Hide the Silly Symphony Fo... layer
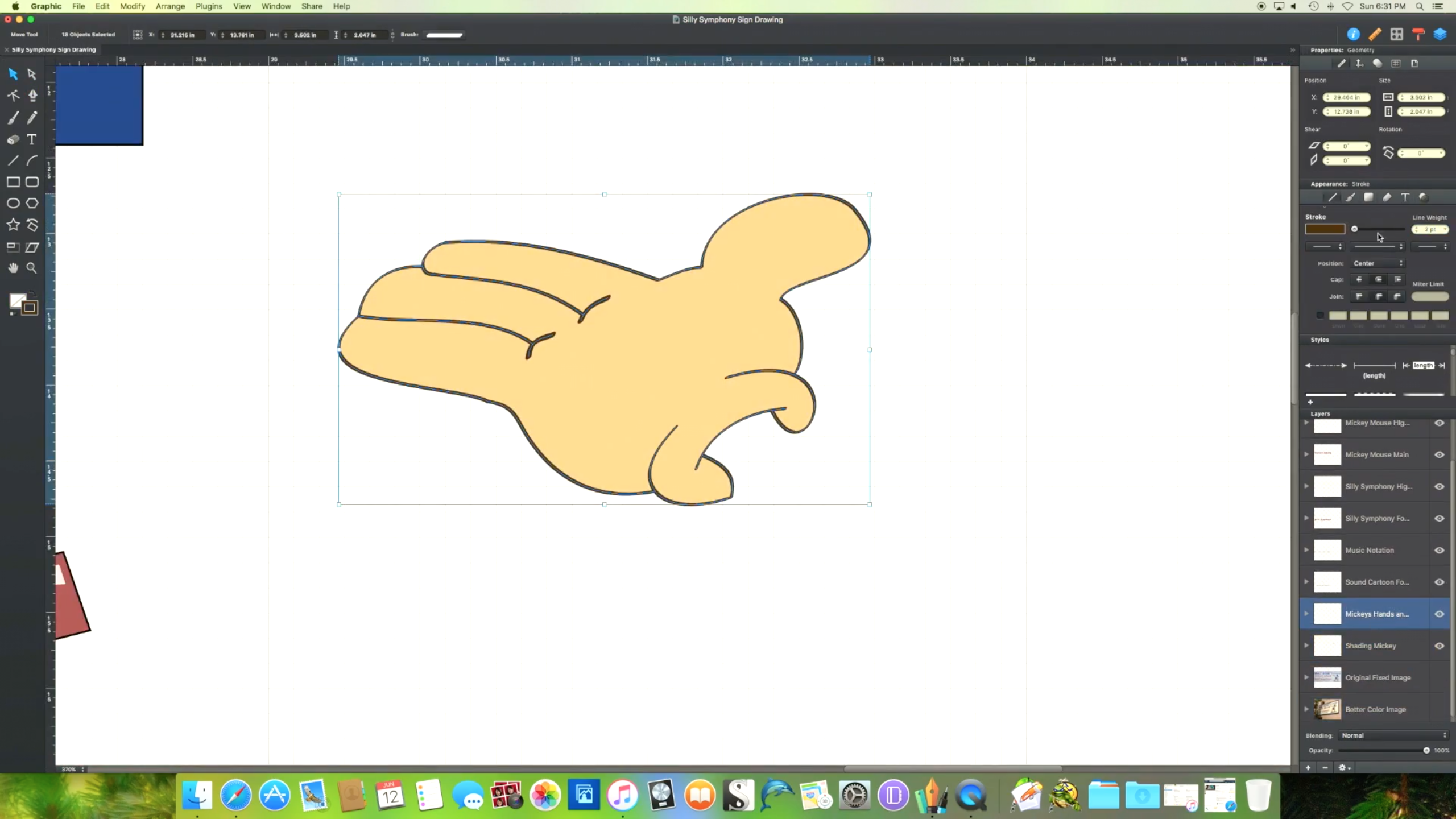 pos(1439,518)
